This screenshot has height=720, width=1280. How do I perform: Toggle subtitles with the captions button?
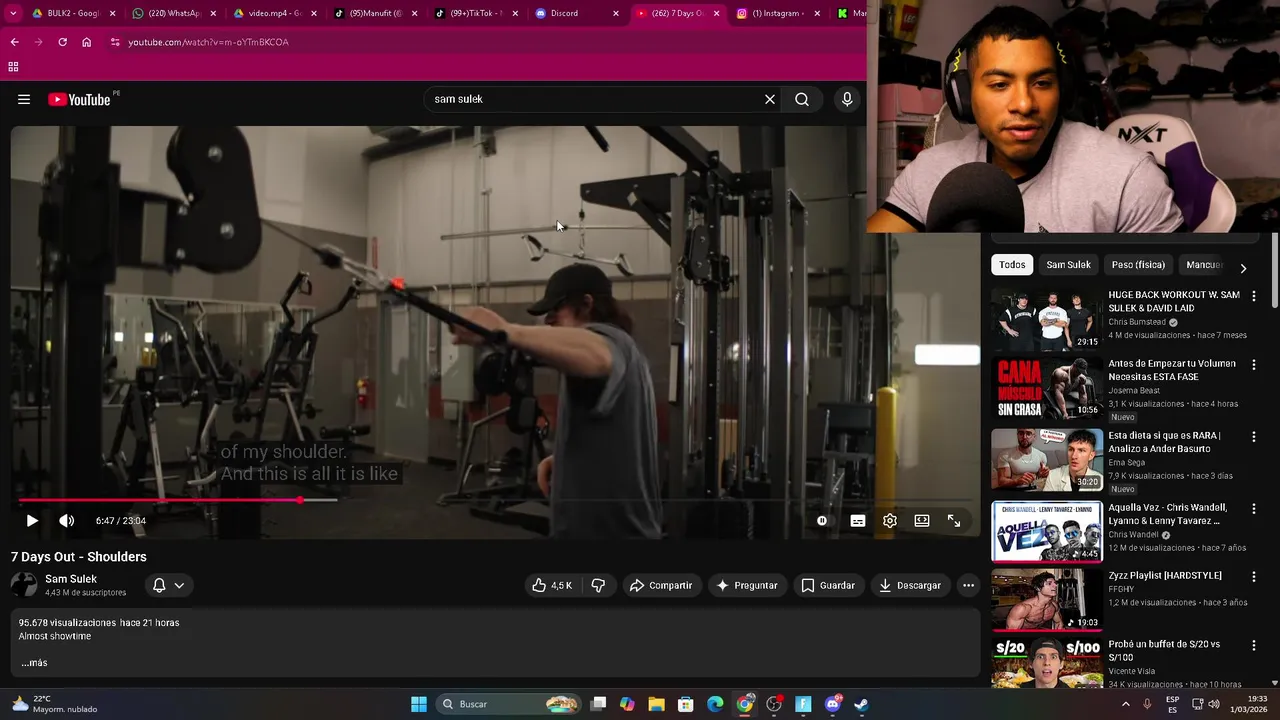858,520
